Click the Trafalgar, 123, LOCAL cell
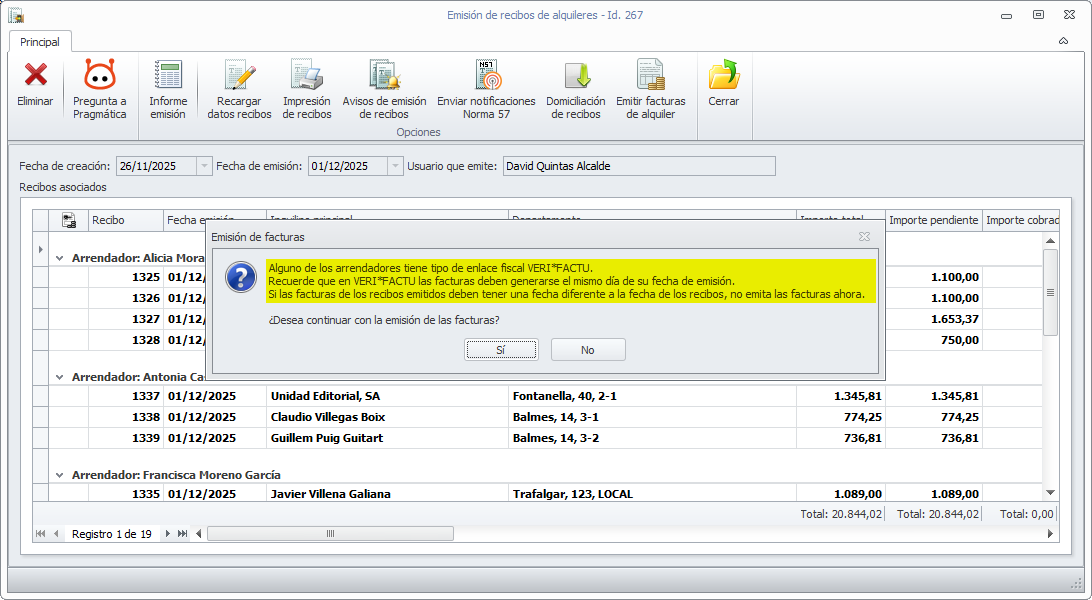Viewport: 1092px width, 600px height. [653, 494]
